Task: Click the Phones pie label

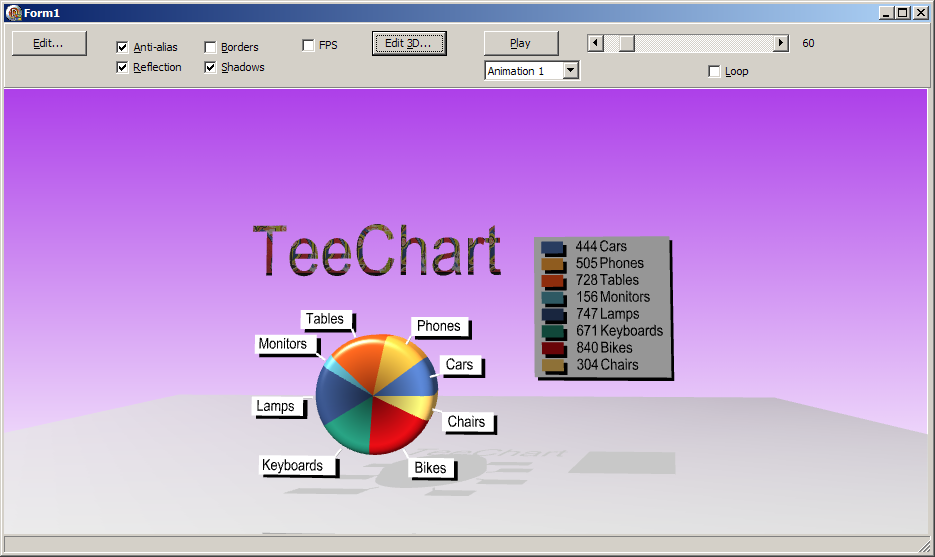Action: pos(439,326)
